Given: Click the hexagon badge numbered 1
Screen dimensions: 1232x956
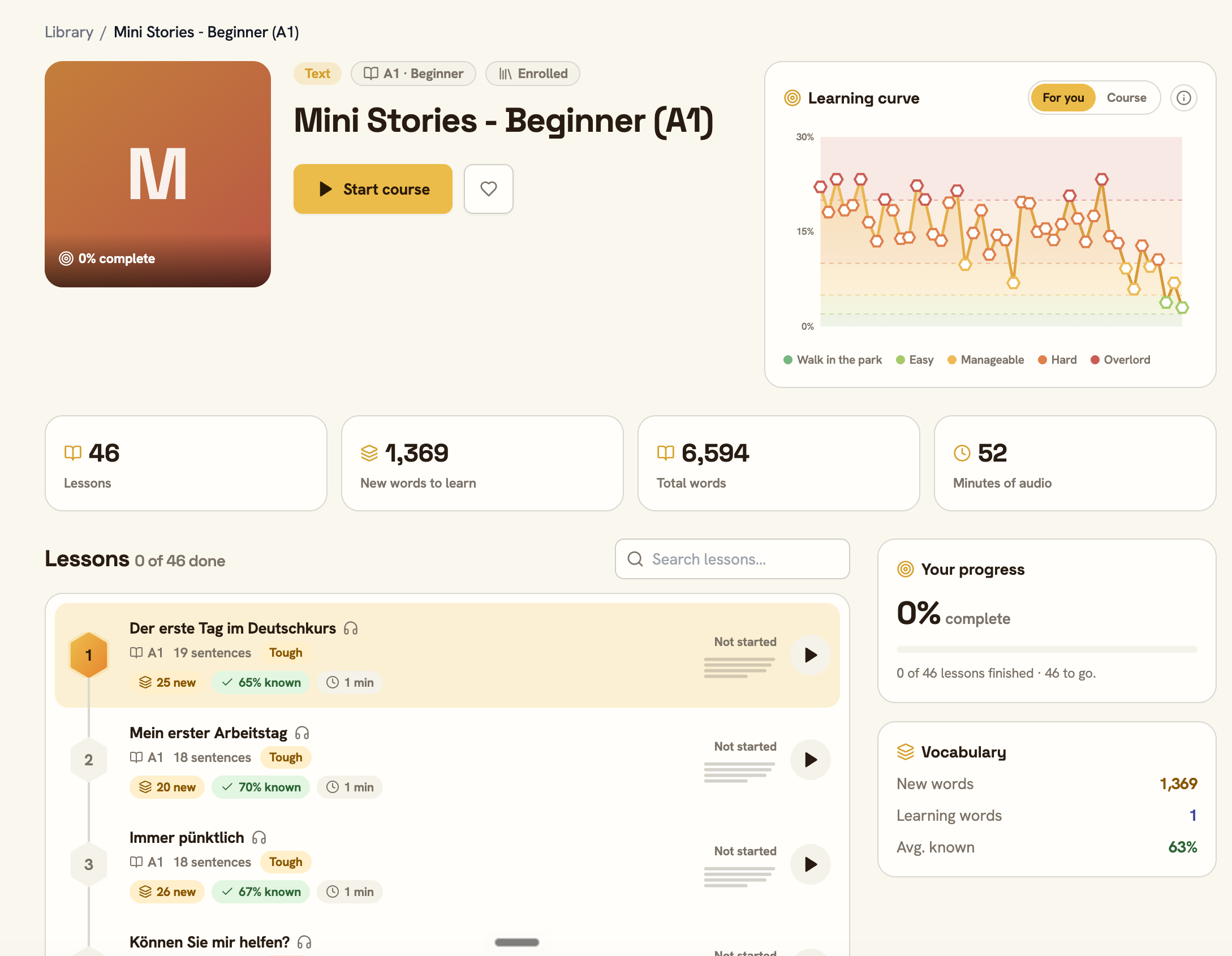Looking at the screenshot, I should point(89,655).
